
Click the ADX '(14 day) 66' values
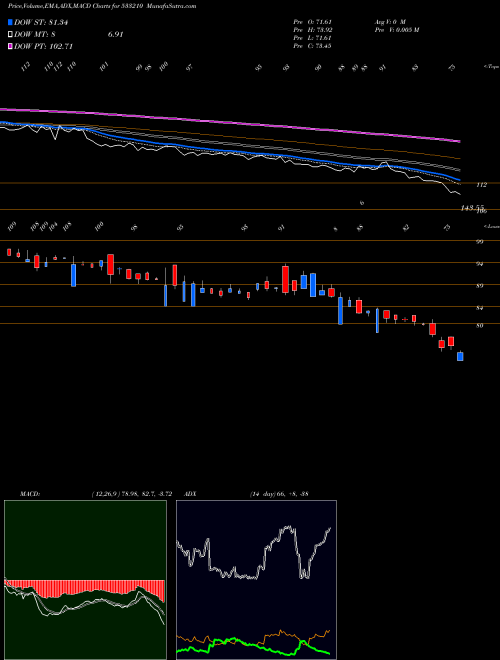[x=279, y=494]
